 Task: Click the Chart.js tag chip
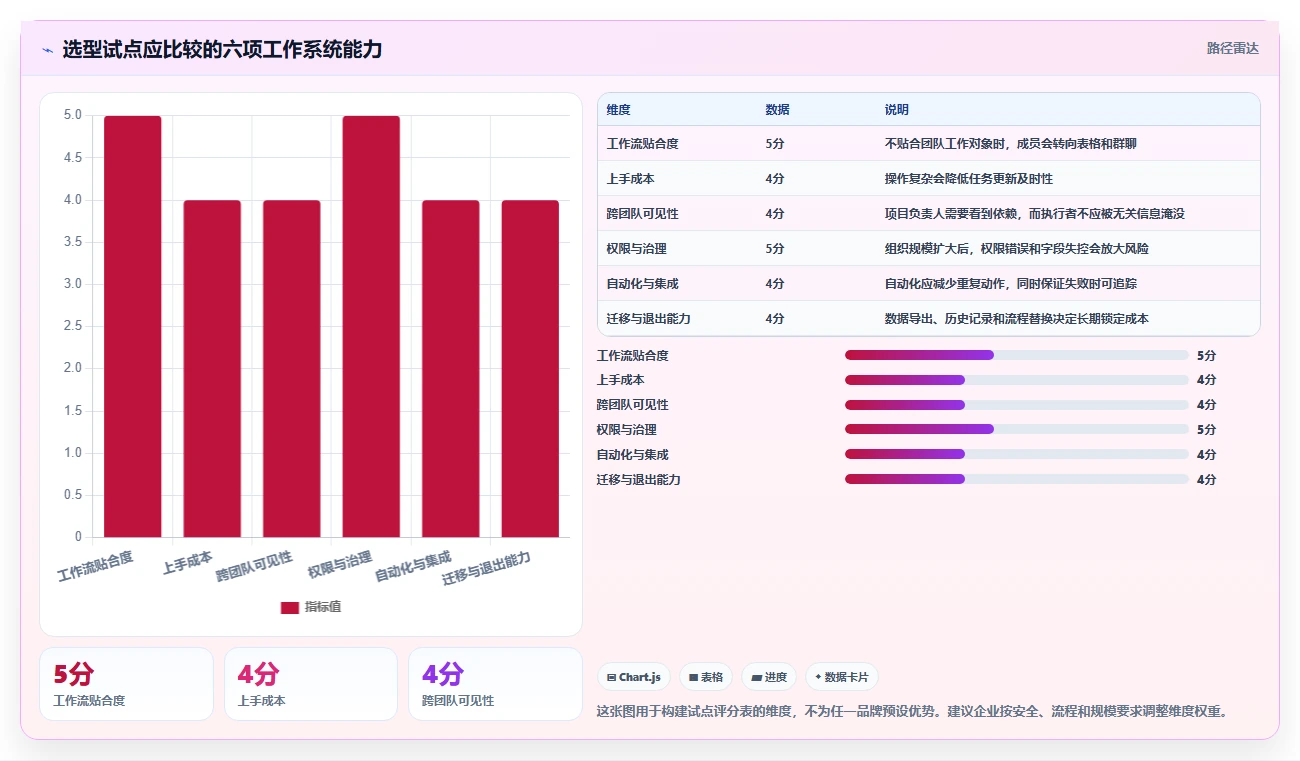634,677
